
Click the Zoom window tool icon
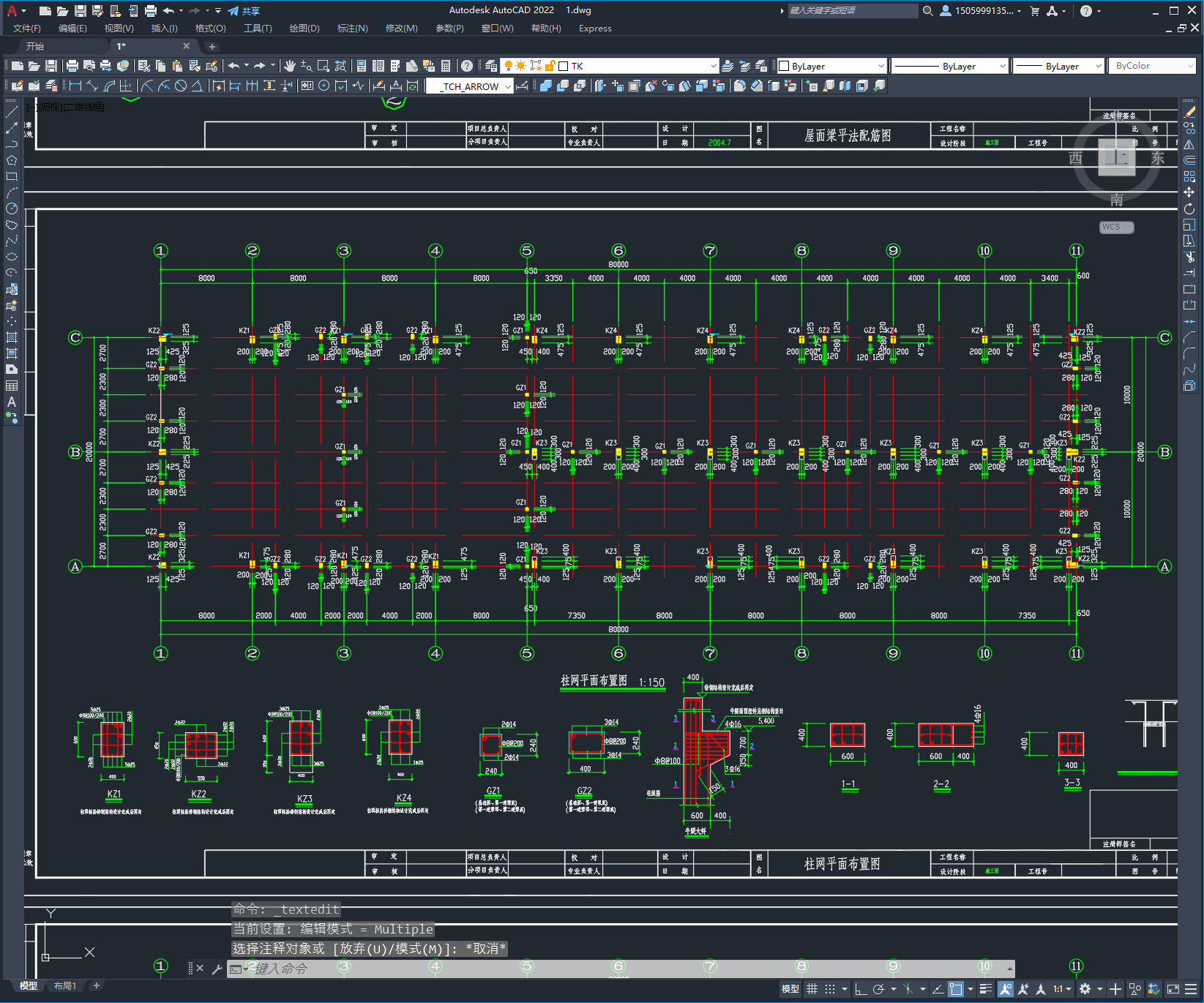[323, 66]
